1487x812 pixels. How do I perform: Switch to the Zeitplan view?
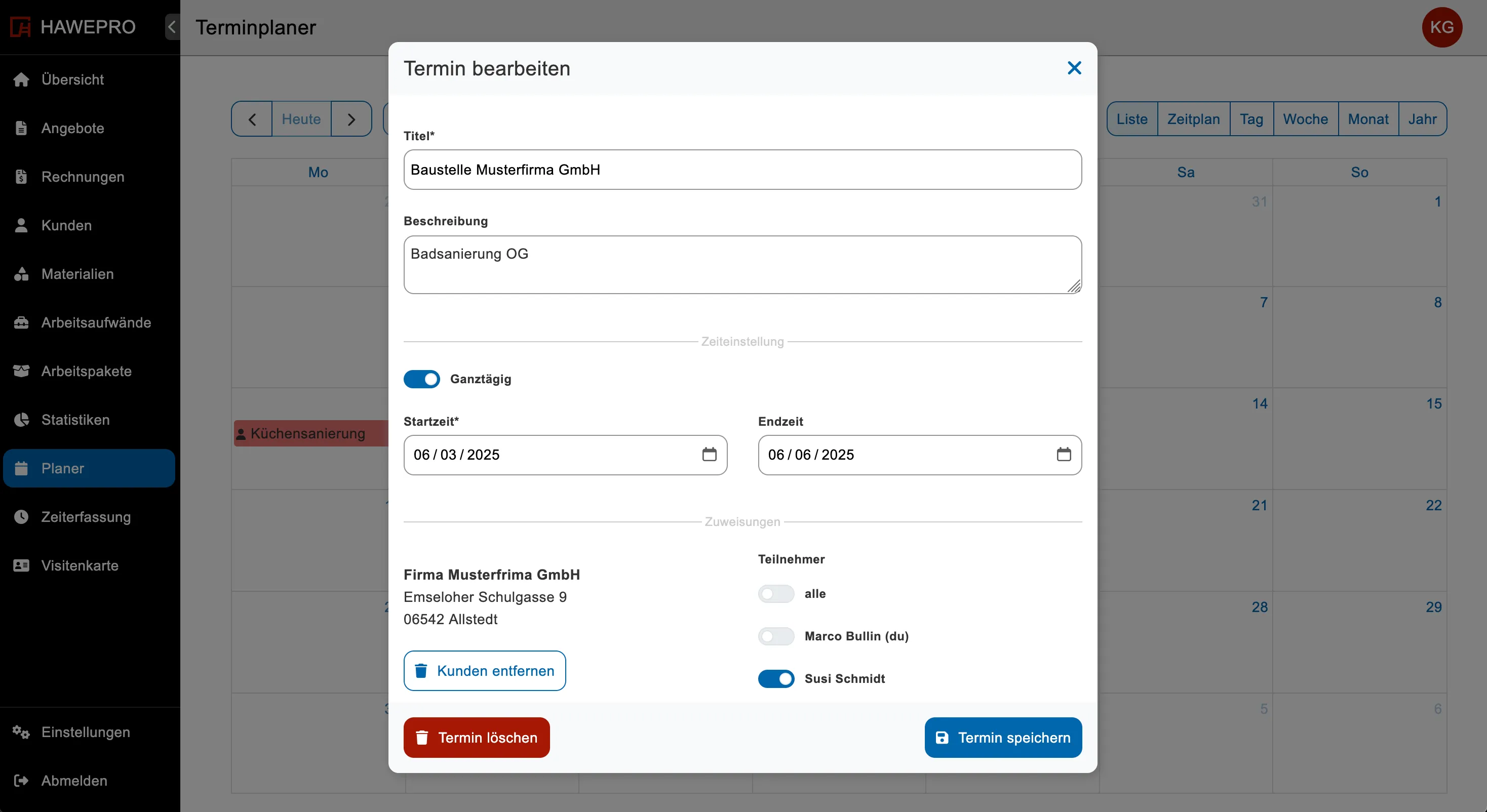pyautogui.click(x=1193, y=119)
